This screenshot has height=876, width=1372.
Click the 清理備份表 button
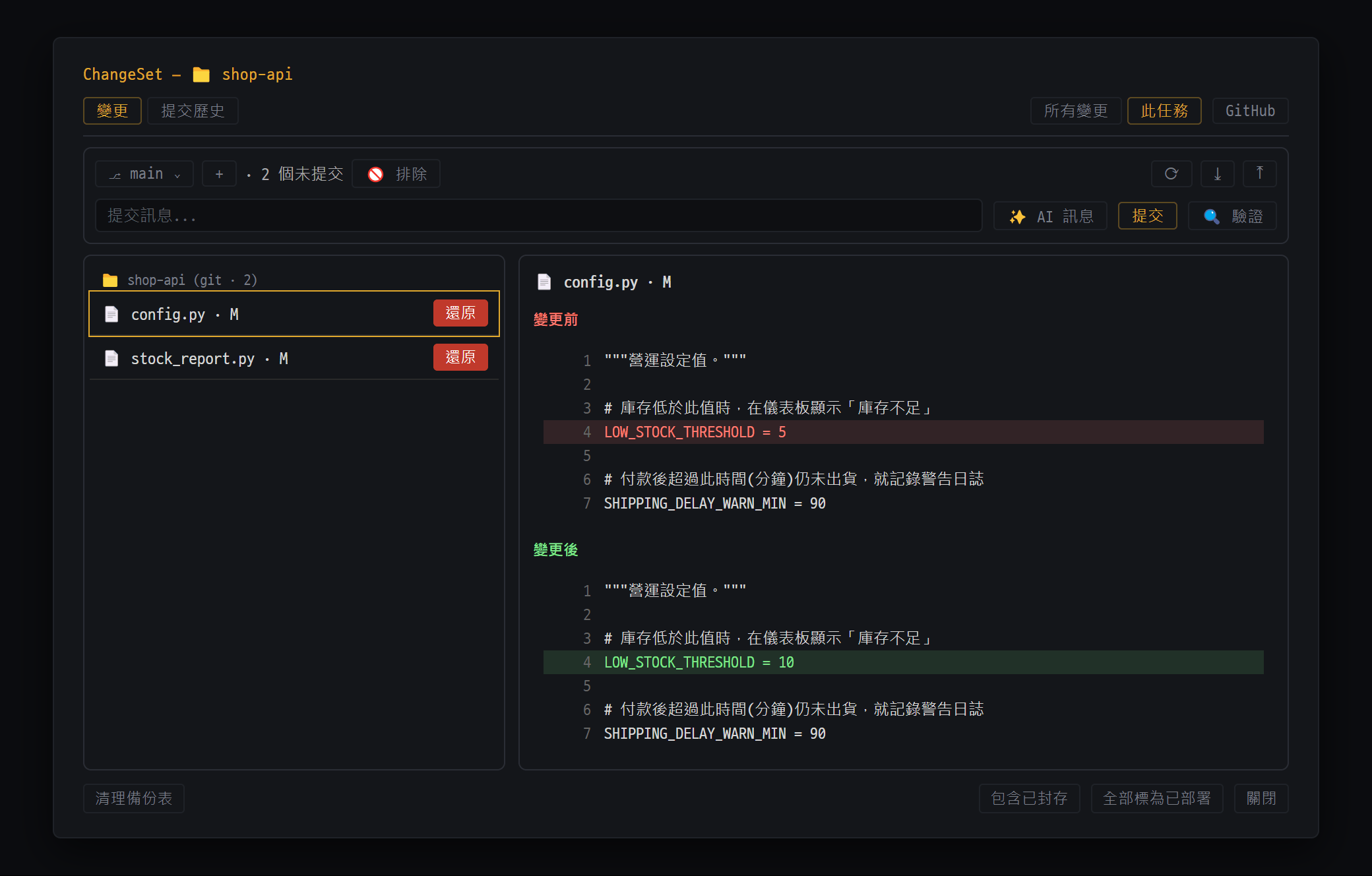tap(133, 798)
